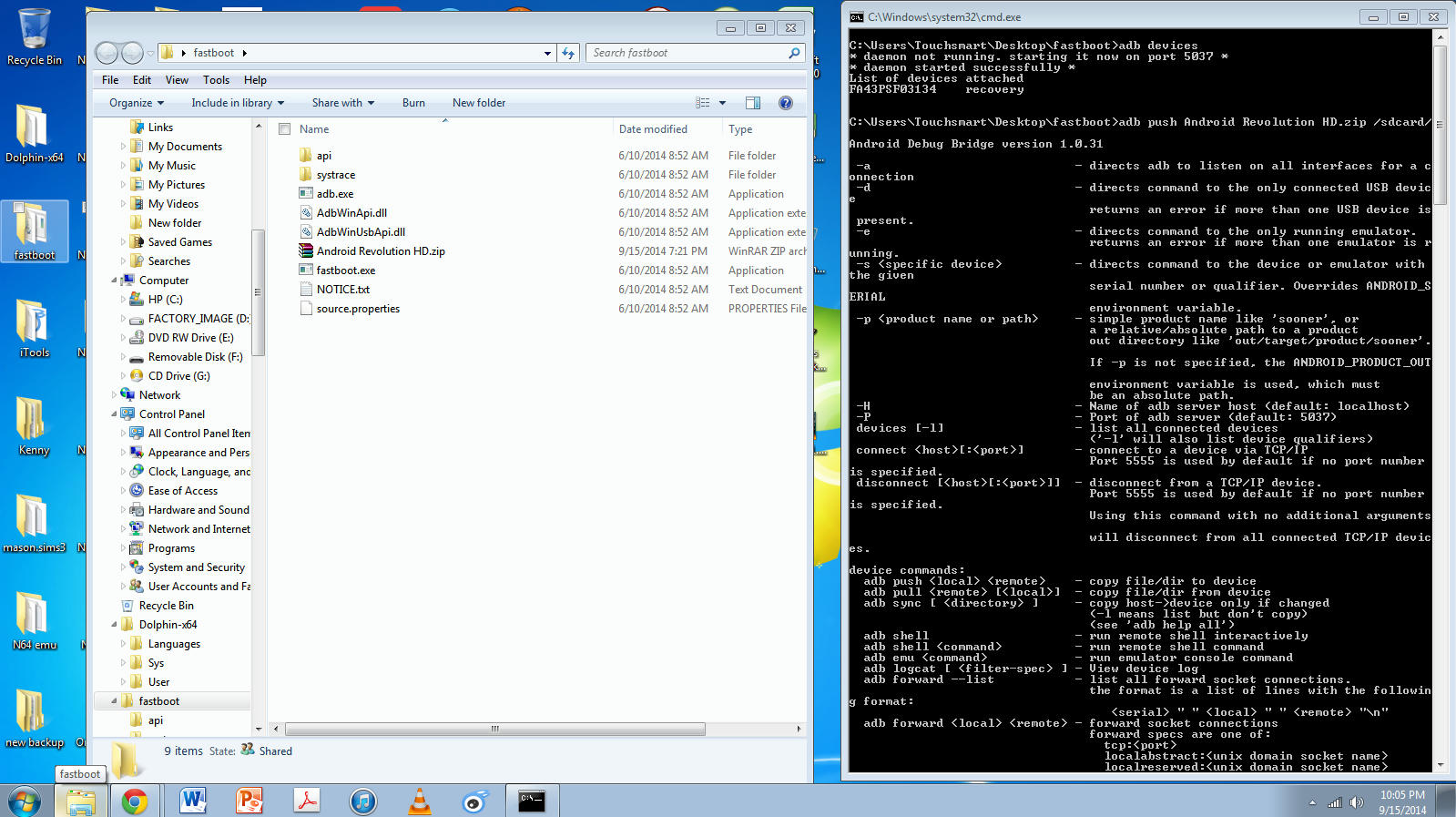Screen dimensions: 1456x817
Task: Open the view options dropdown arrow
Action: (x=723, y=103)
